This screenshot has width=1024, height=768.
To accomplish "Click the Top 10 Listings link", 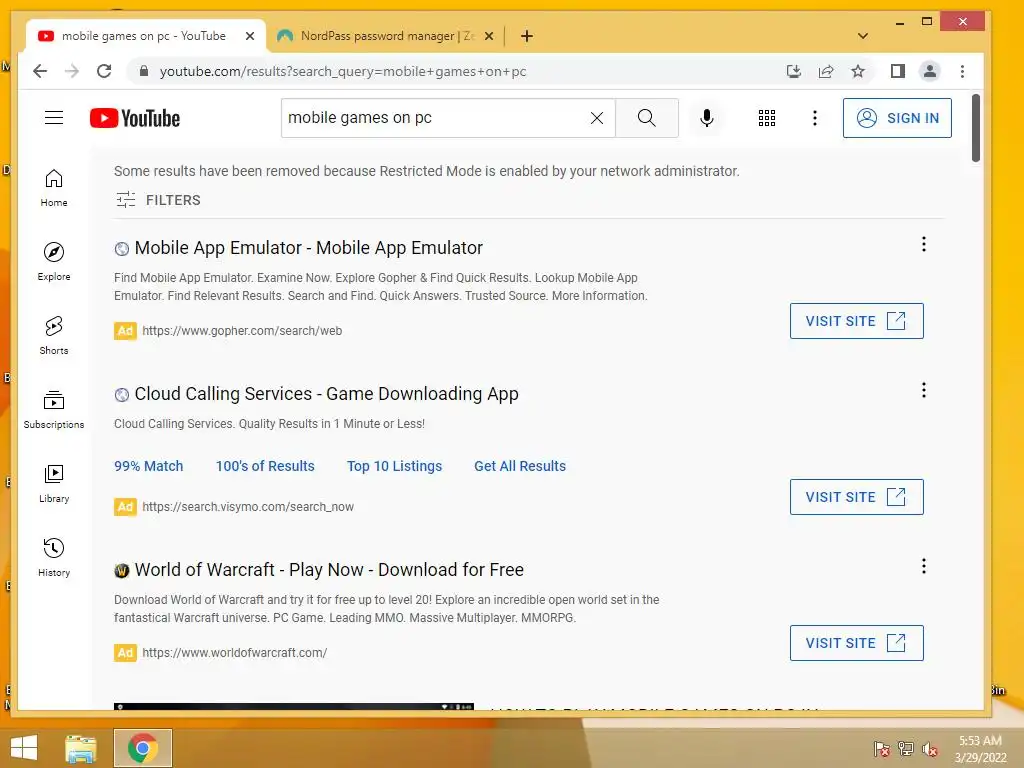I will tap(394, 466).
